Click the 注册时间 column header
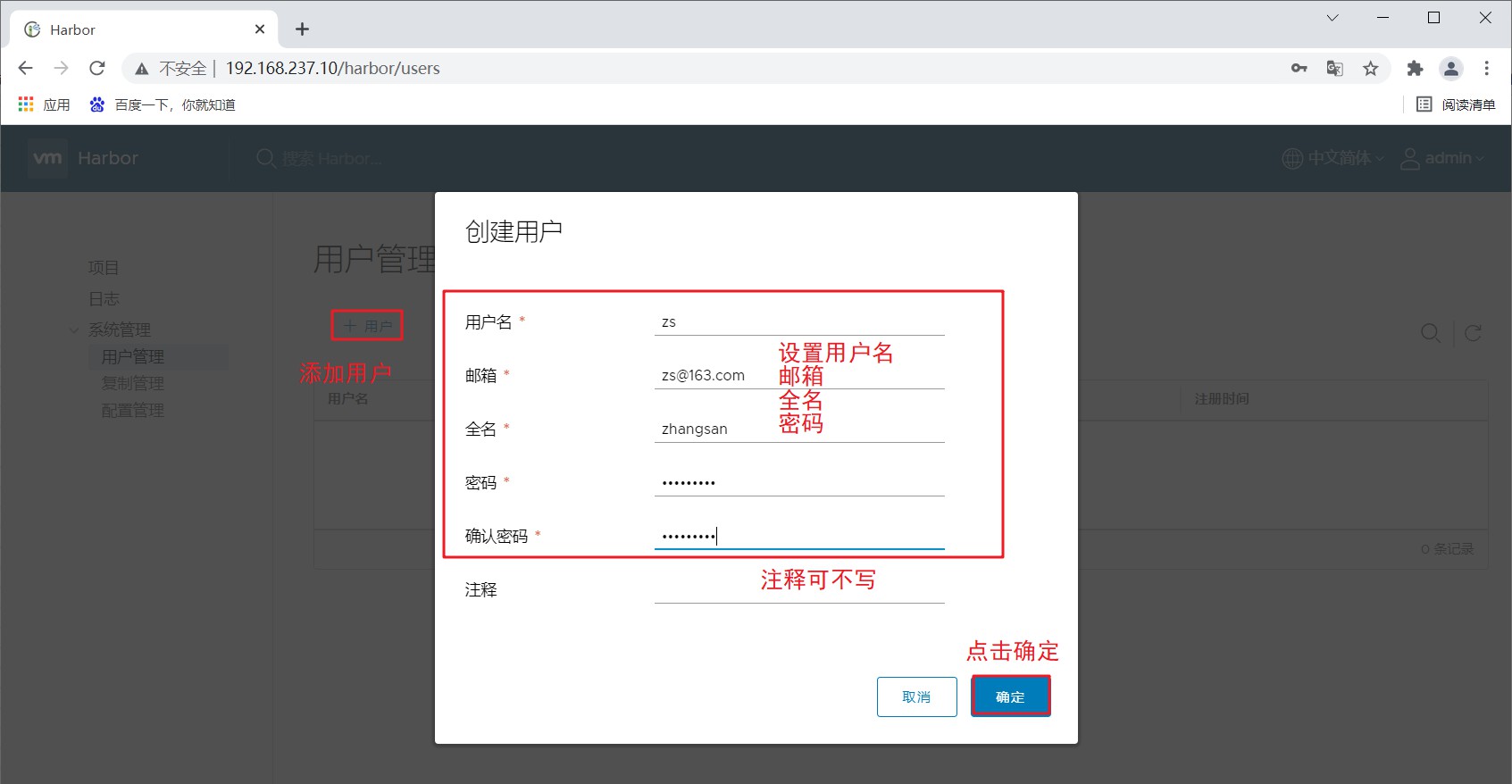The width and height of the screenshot is (1512, 784). coord(1222,398)
